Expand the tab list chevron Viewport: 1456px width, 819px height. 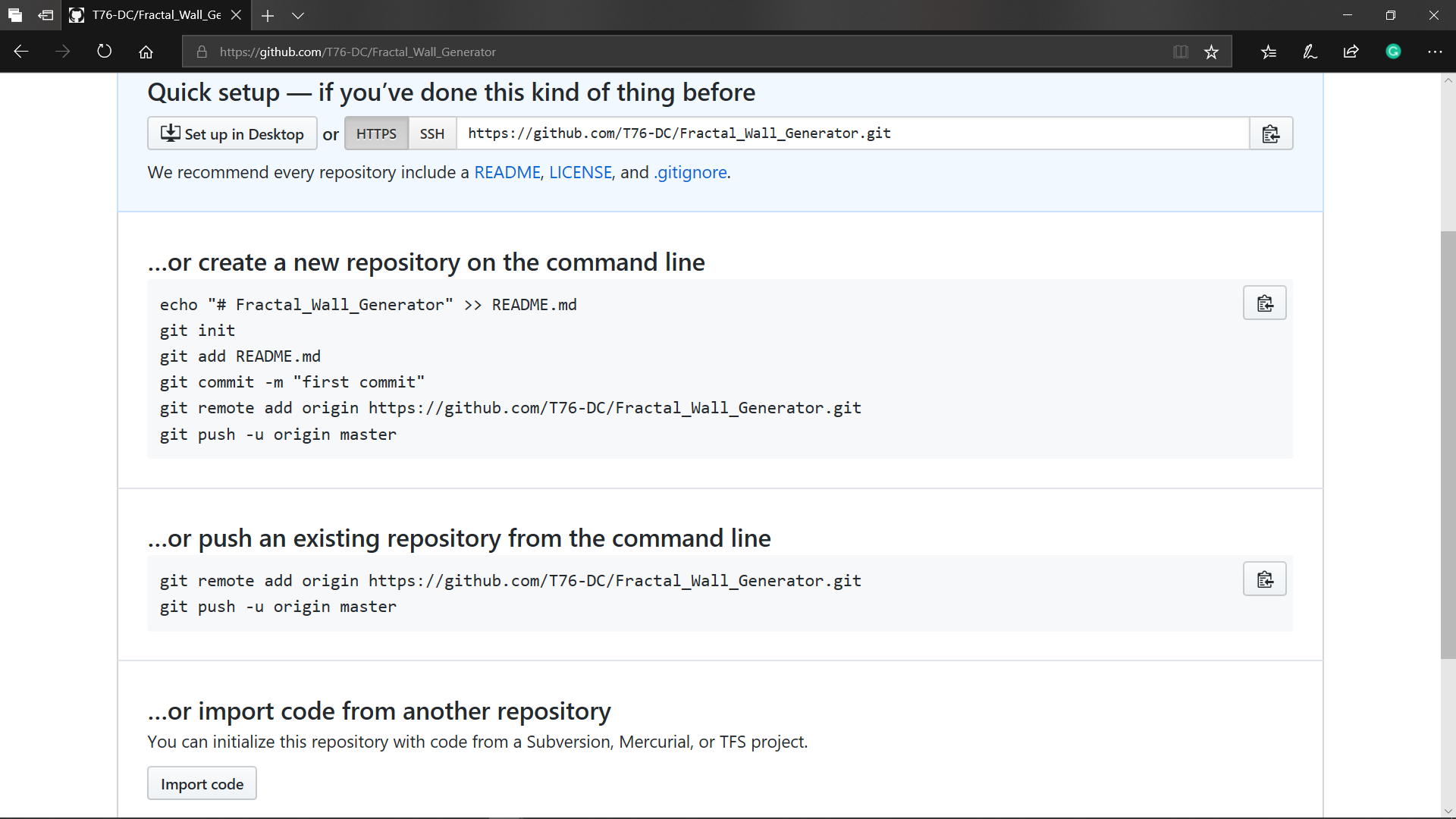(x=298, y=15)
